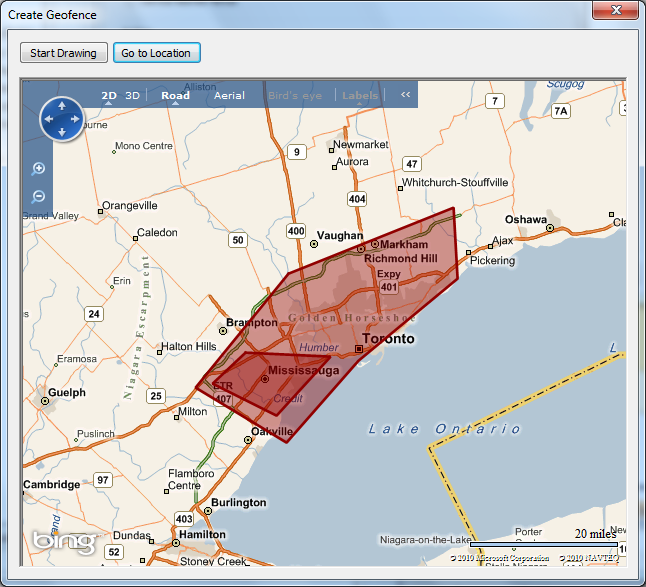This screenshot has height=587, width=646.
Task: Click route 52 shield
Action: click(114, 552)
